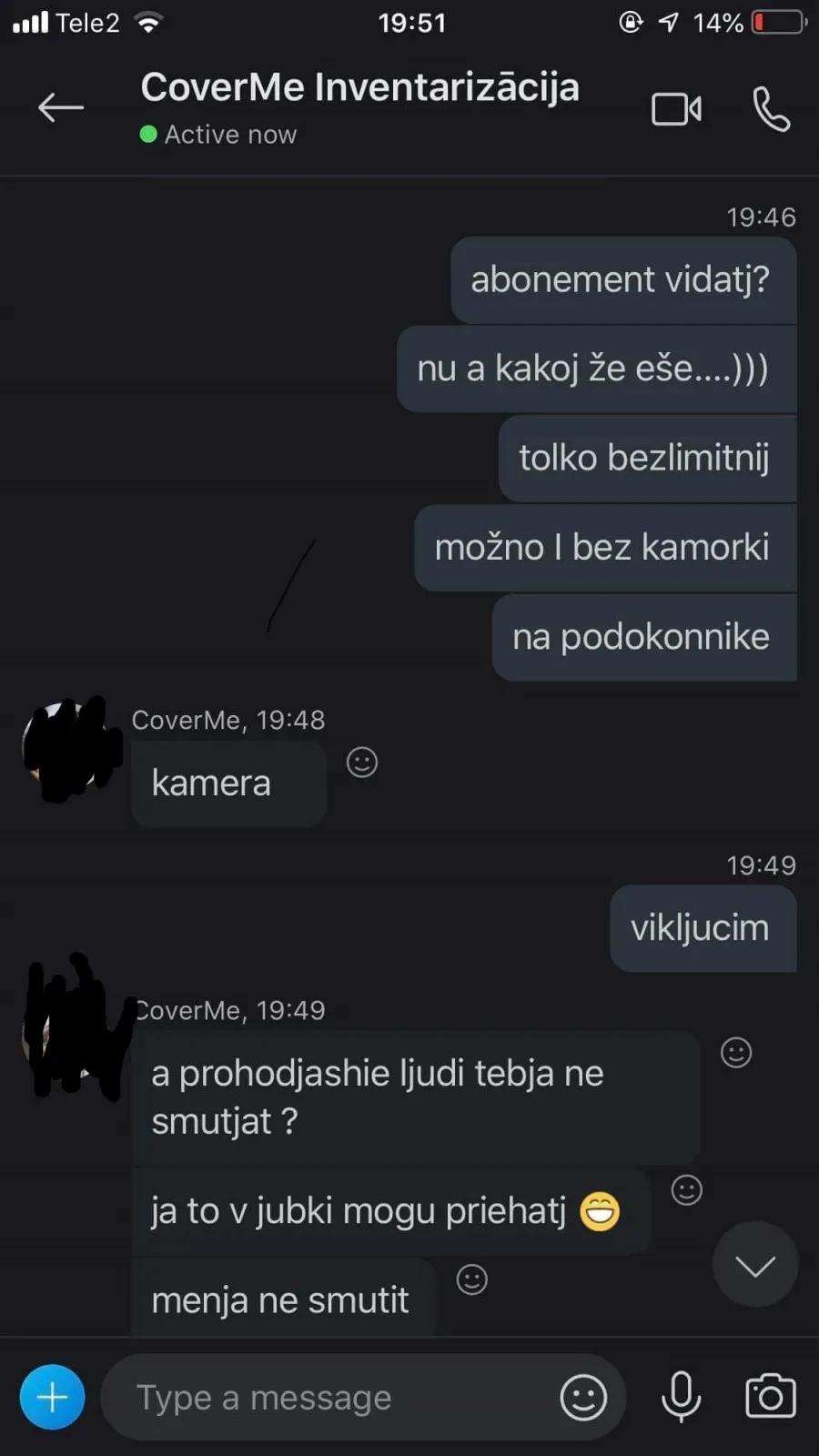This screenshot has width=819, height=1456.
Task: Start a video call with camera icon
Action: click(676, 109)
